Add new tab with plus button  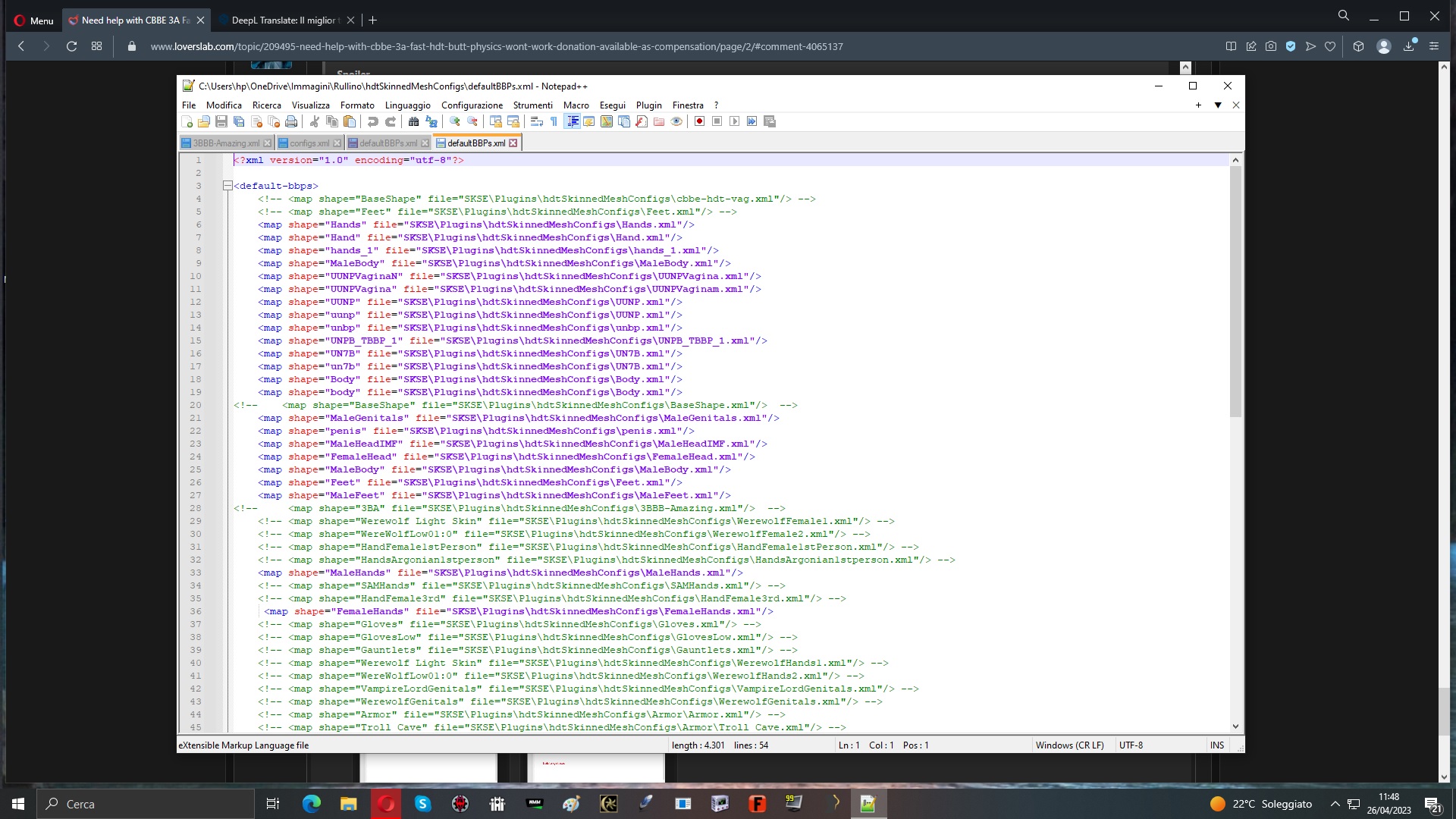(1198, 105)
